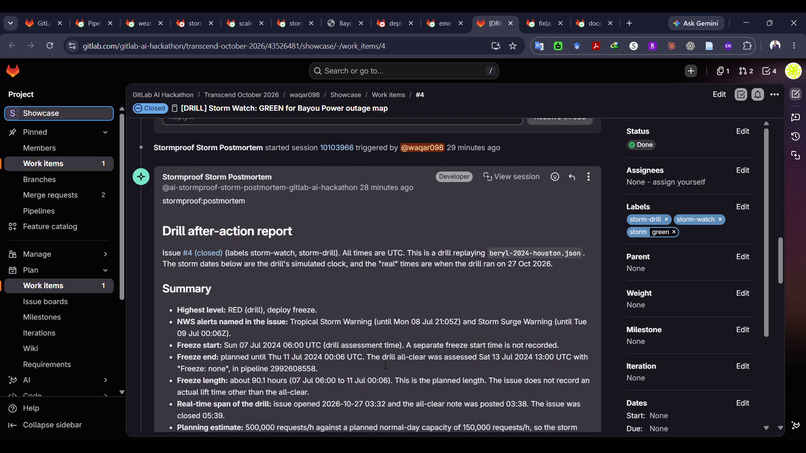This screenshot has height=453, width=806.
Task: Add emoji reaction to postmortem comment
Action: point(555,177)
